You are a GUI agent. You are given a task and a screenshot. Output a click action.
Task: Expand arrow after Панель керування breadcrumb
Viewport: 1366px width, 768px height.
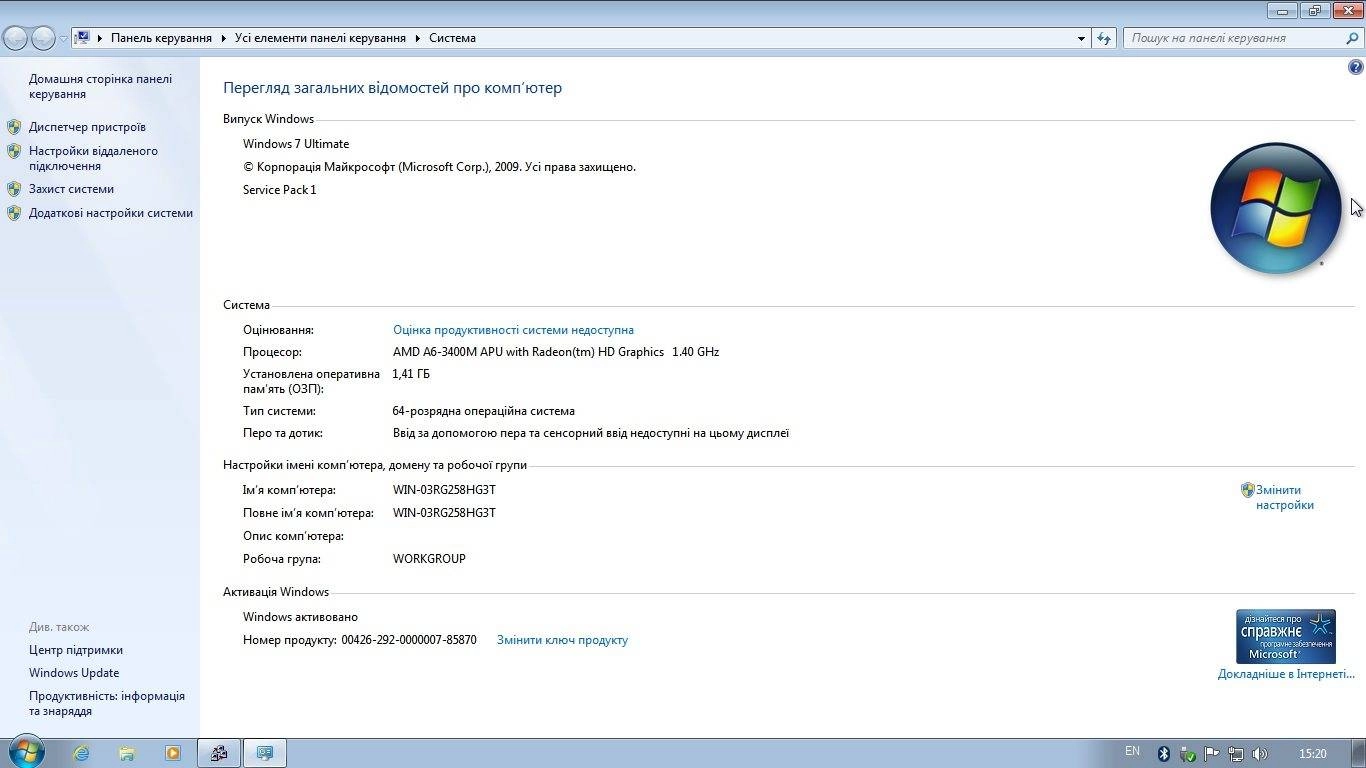pyautogui.click(x=223, y=38)
